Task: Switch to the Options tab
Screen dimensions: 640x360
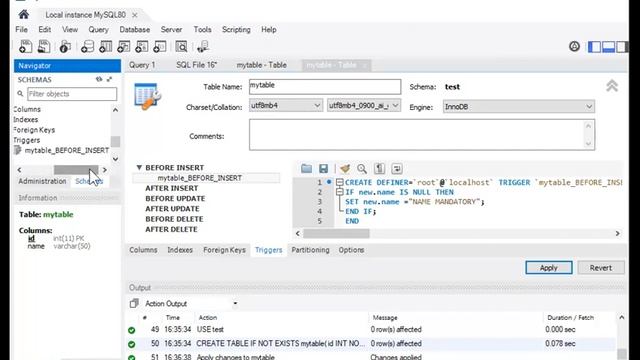Action: click(x=351, y=250)
